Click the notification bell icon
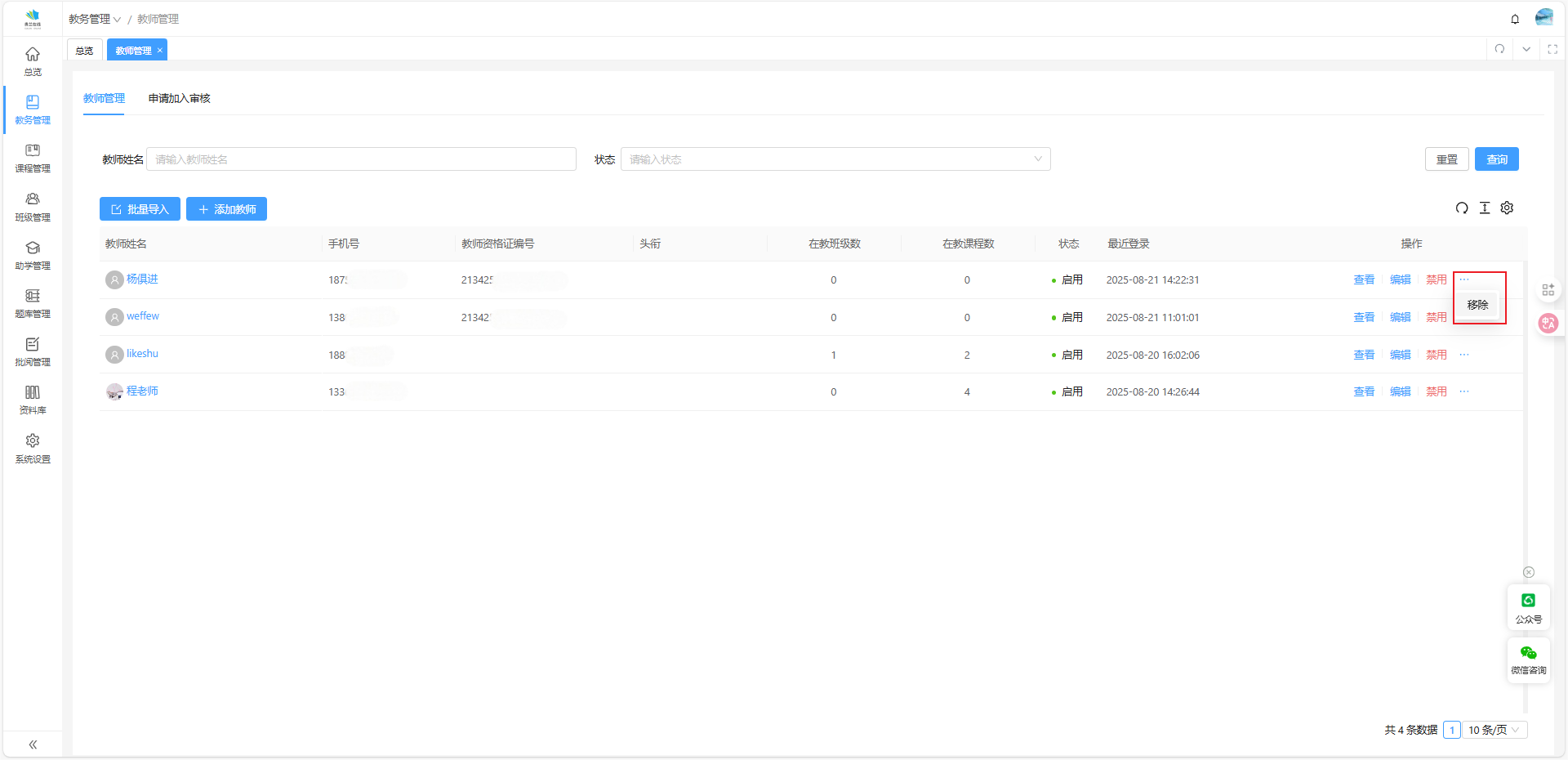The height and width of the screenshot is (760, 1568). tap(1515, 19)
